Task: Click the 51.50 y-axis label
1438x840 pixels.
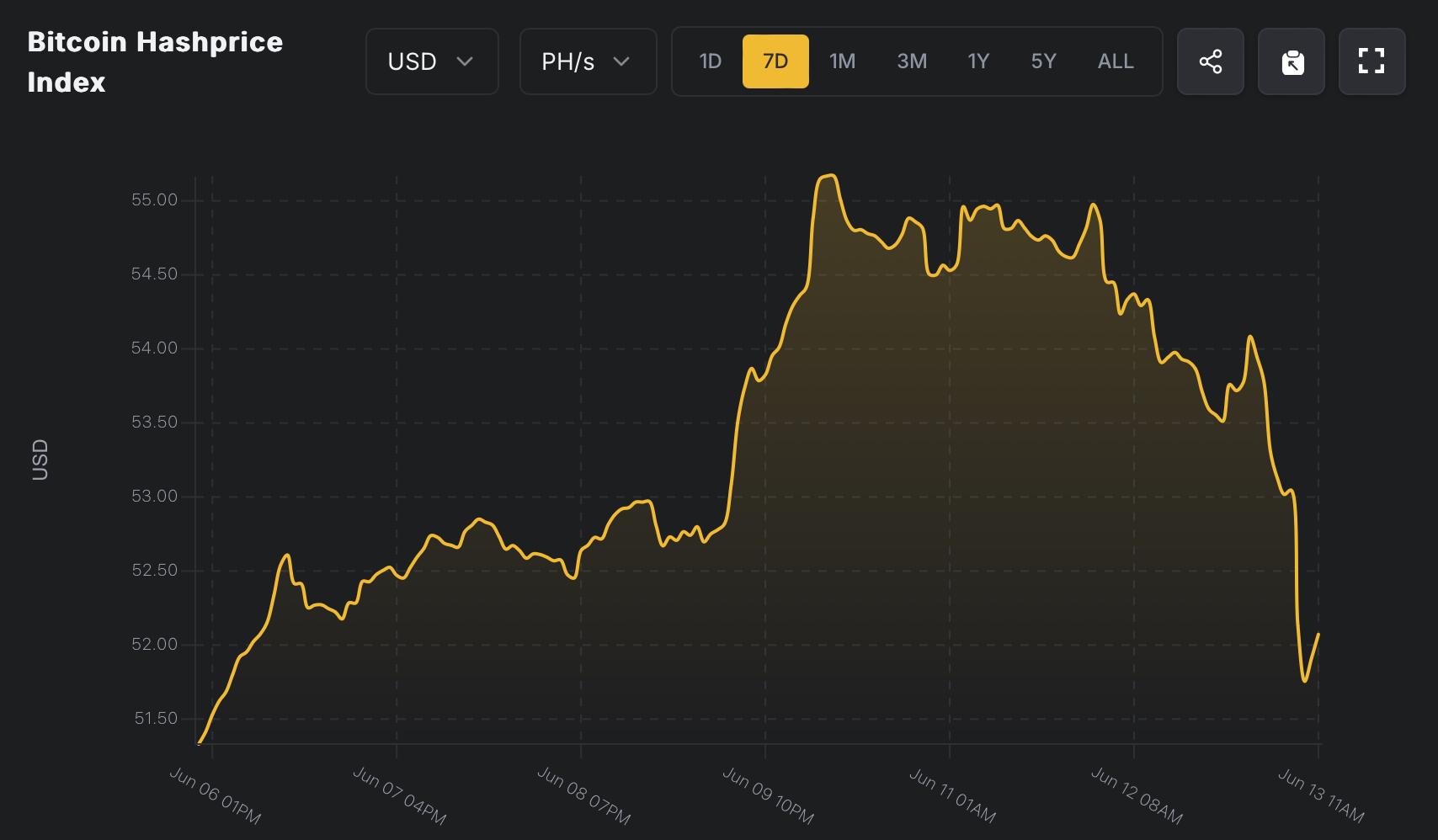Action: coord(156,719)
